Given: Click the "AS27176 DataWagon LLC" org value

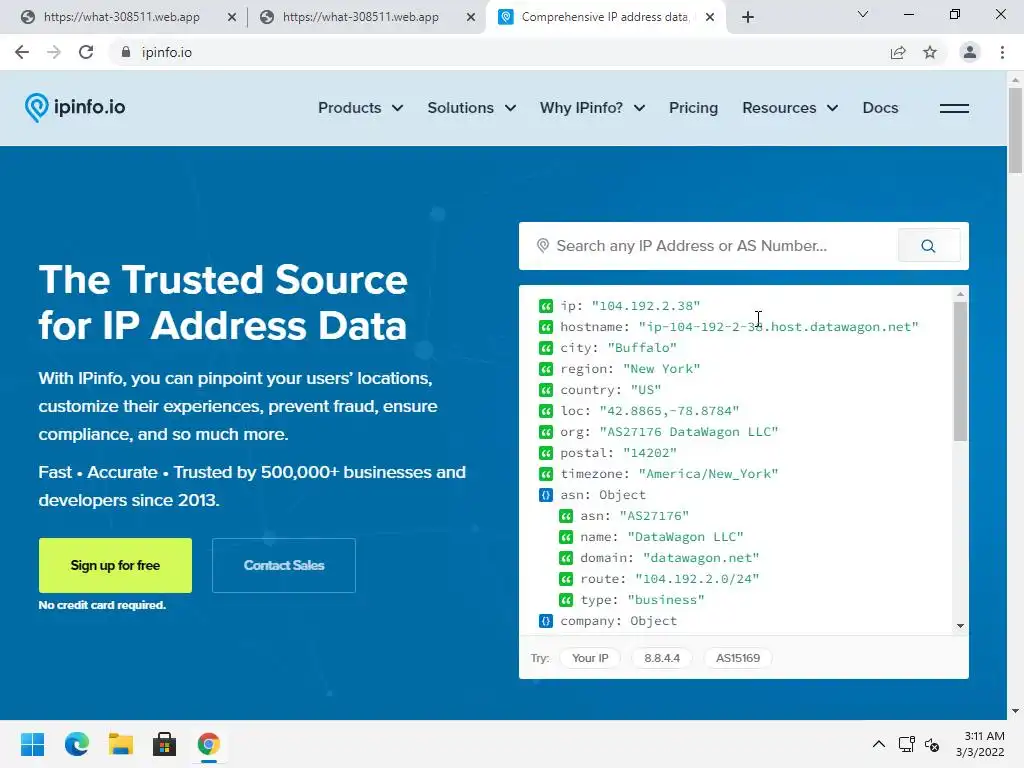Looking at the screenshot, I should 689,432.
